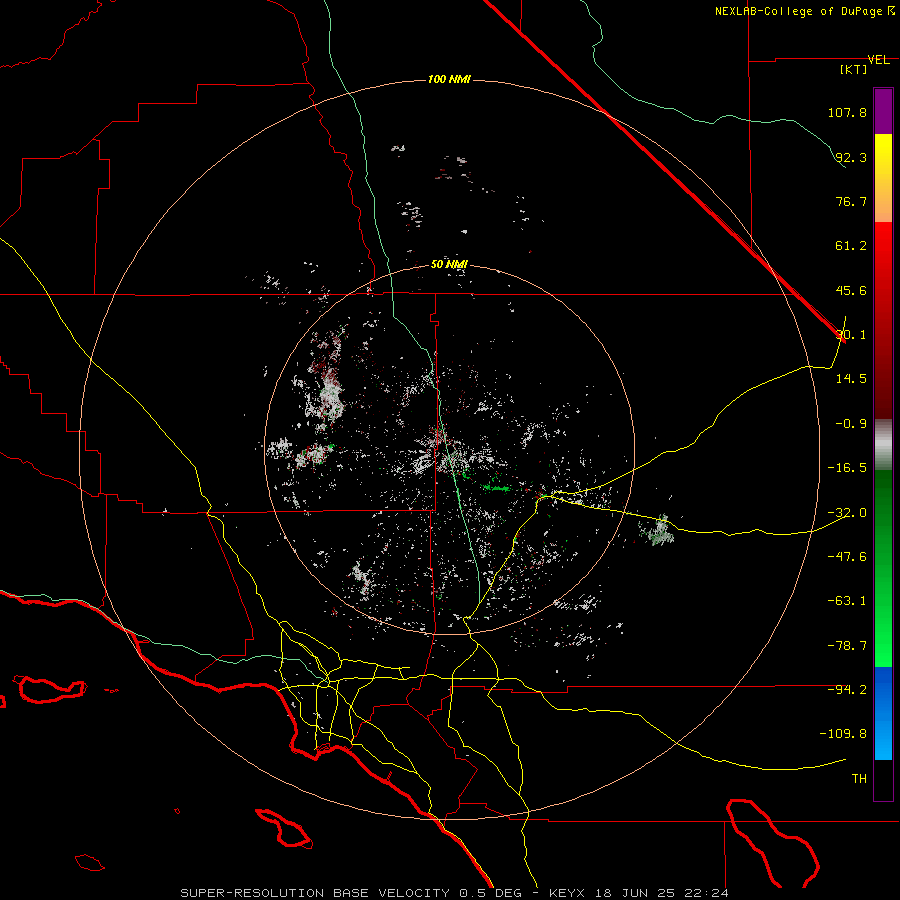This screenshot has width=900, height=900.
Task: Click the isolated echo cluster east of the 50 NMI ring
Action: point(659,530)
